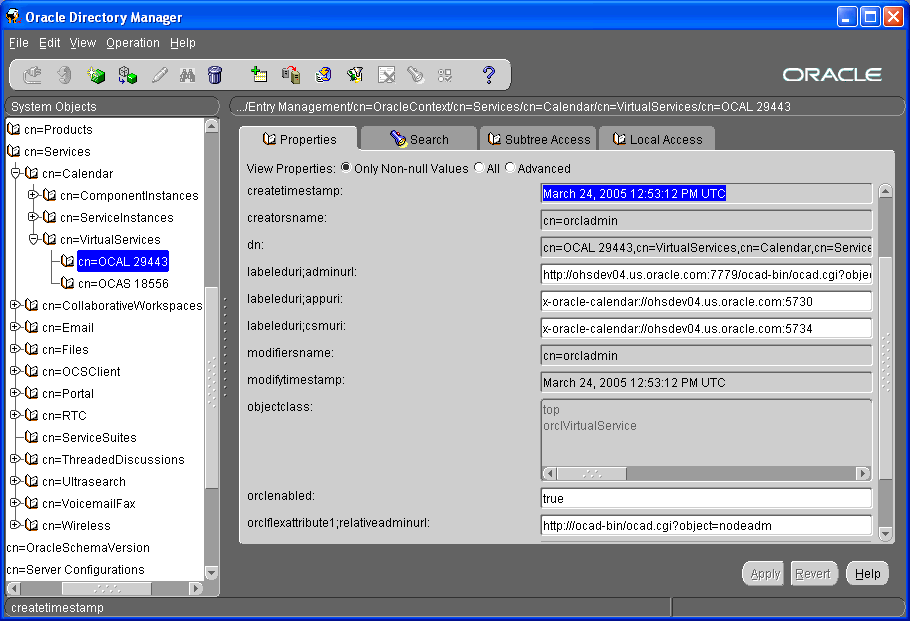
Task: Expand the cn=ComponentInstances node
Action: point(33,196)
